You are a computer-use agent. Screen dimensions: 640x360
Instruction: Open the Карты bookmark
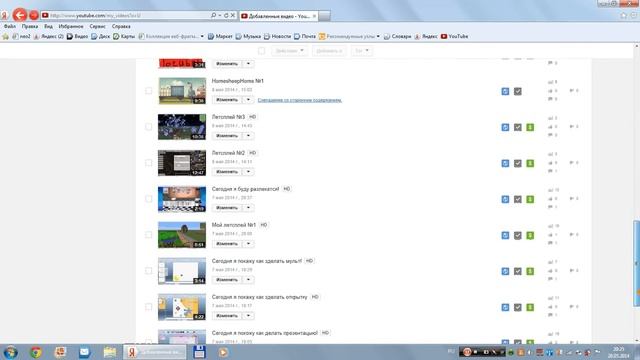coord(124,36)
